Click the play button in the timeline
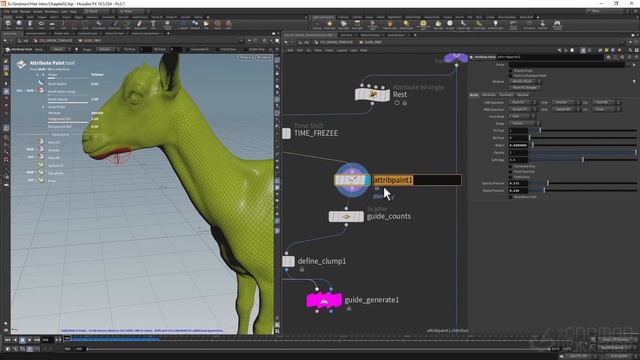 (x=29, y=340)
